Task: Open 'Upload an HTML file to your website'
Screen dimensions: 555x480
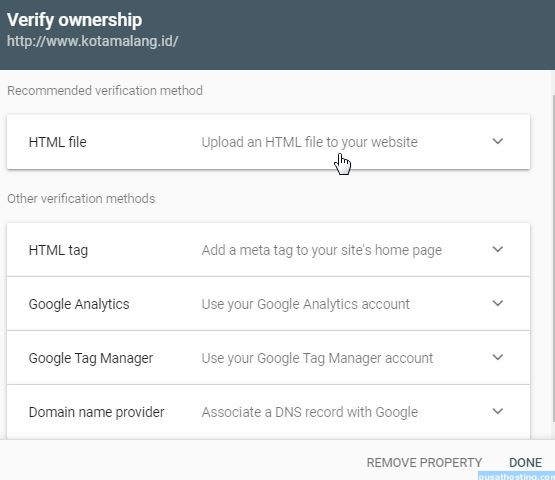Action: point(309,142)
